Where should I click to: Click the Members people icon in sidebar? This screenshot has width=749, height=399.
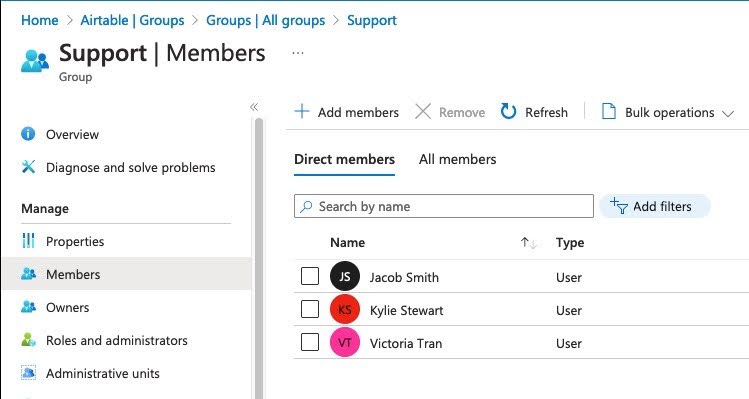point(28,274)
